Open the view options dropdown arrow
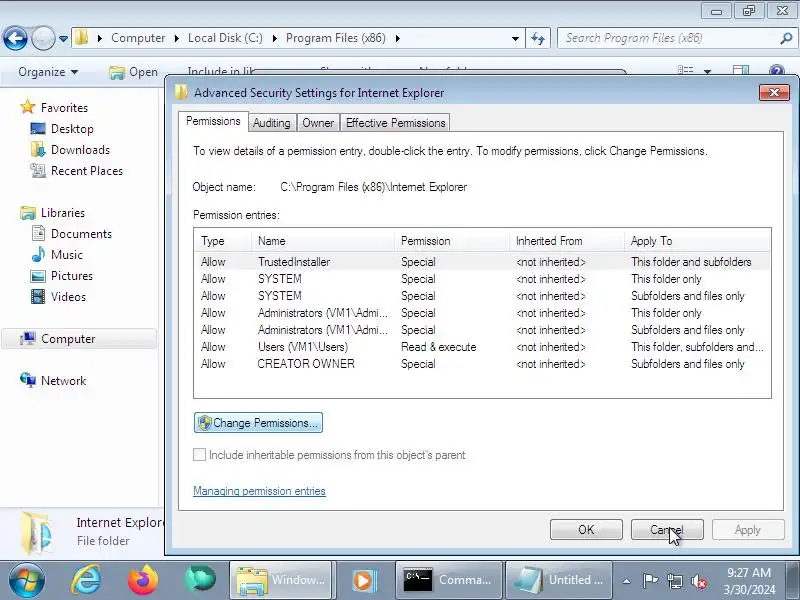This screenshot has width=800, height=600. [x=708, y=71]
